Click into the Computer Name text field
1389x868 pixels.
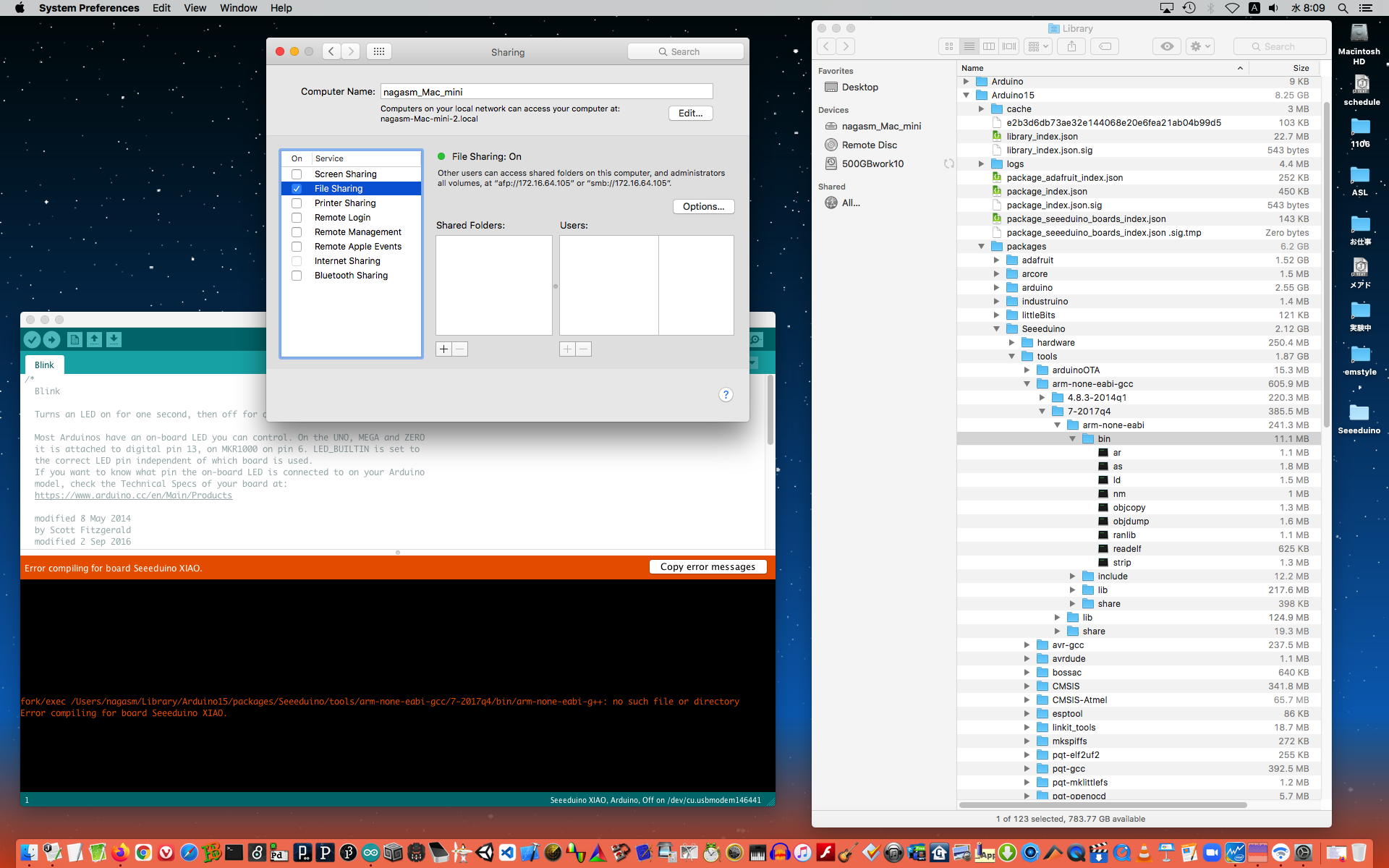546,92
